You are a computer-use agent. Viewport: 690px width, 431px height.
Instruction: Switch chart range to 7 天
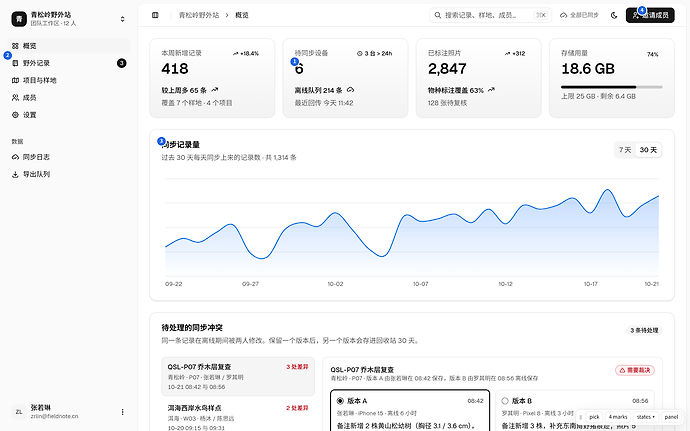[x=625, y=150]
